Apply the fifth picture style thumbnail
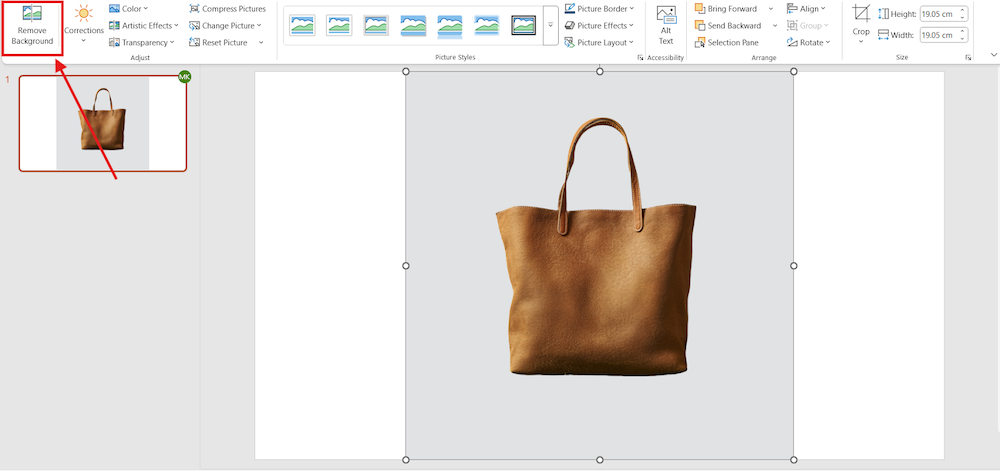The image size is (1000, 471). point(450,25)
